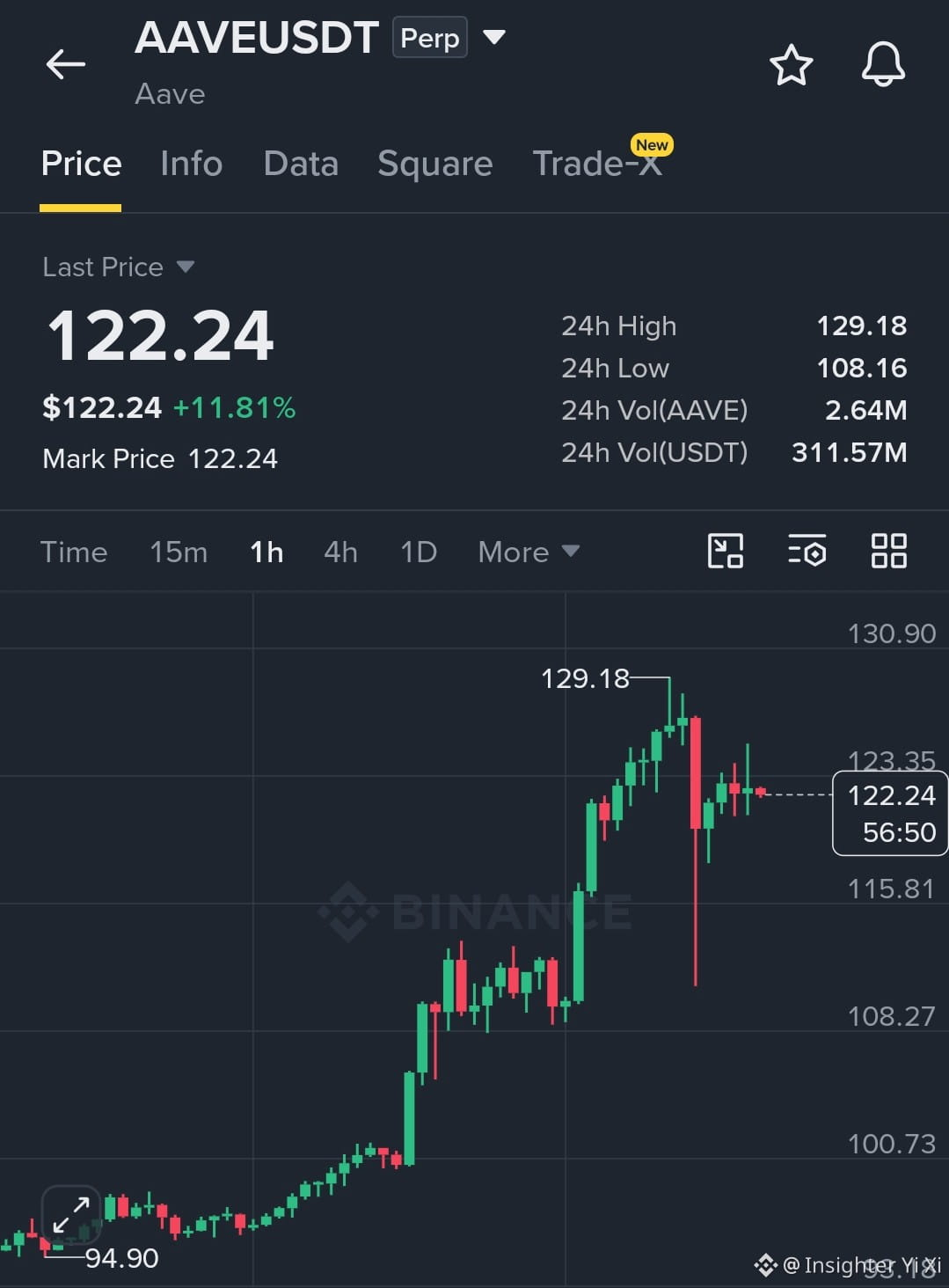Screen dimensions: 949x1288
Task: Select the 15m chart interval
Action: point(179,552)
